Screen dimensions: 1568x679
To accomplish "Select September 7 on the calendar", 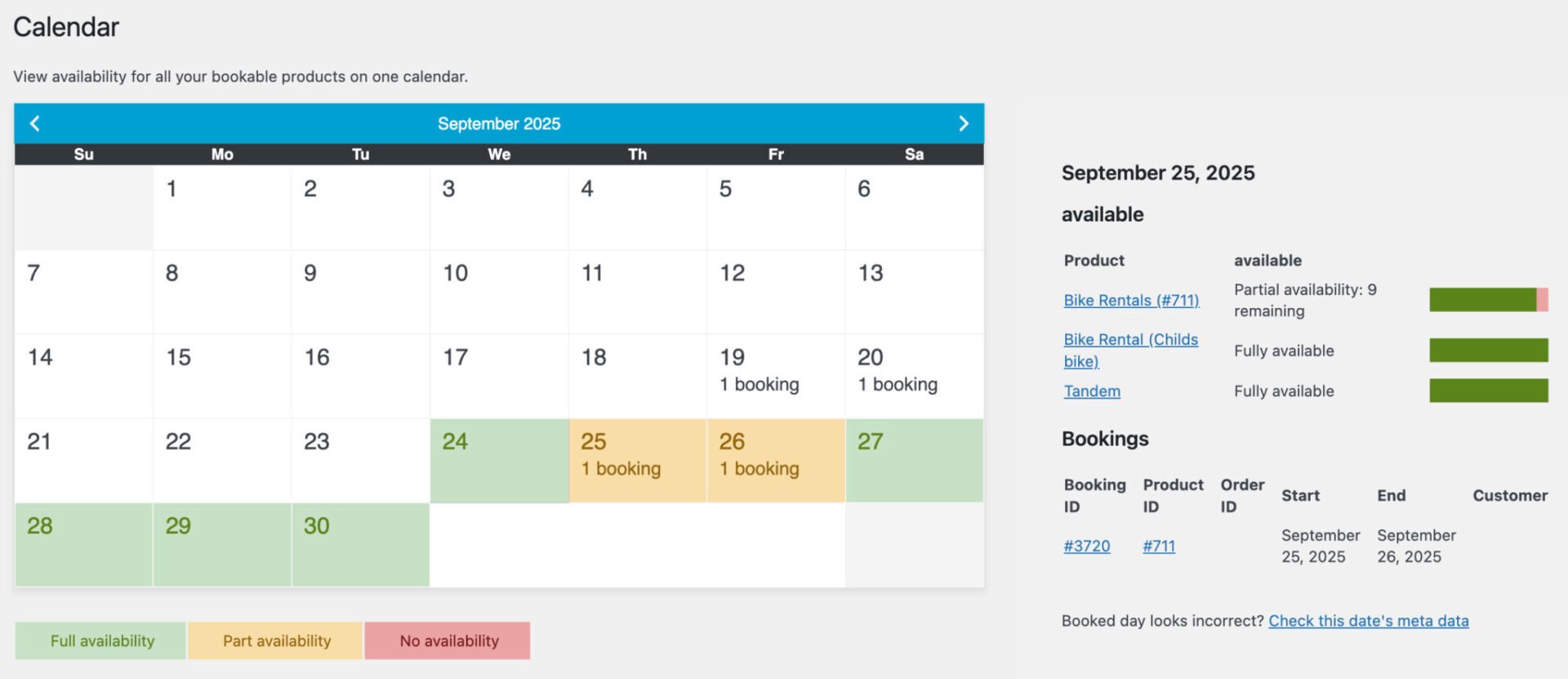I will 83,293.
